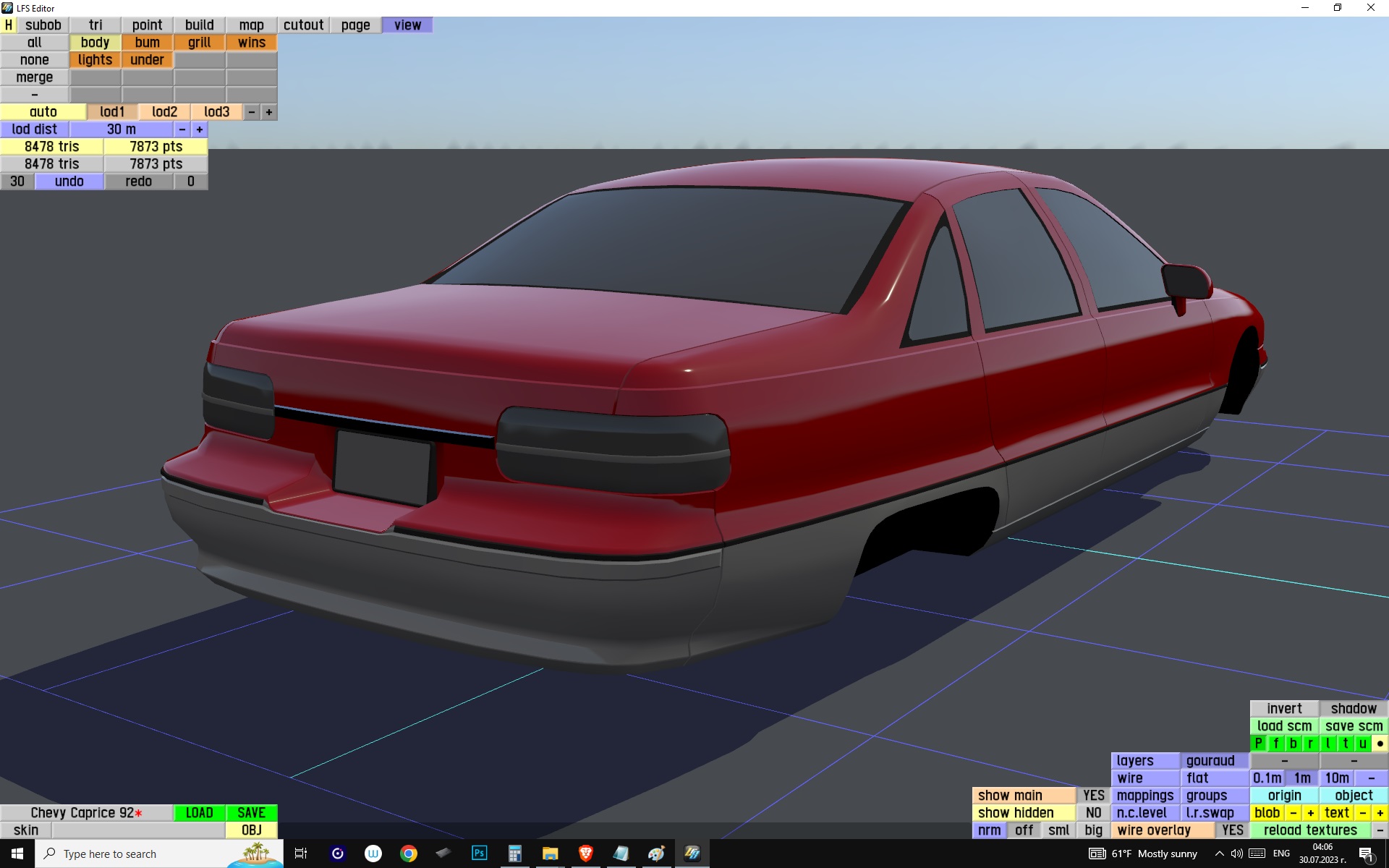Decrease text size with minus
The width and height of the screenshot is (1389, 868).
(1363, 813)
